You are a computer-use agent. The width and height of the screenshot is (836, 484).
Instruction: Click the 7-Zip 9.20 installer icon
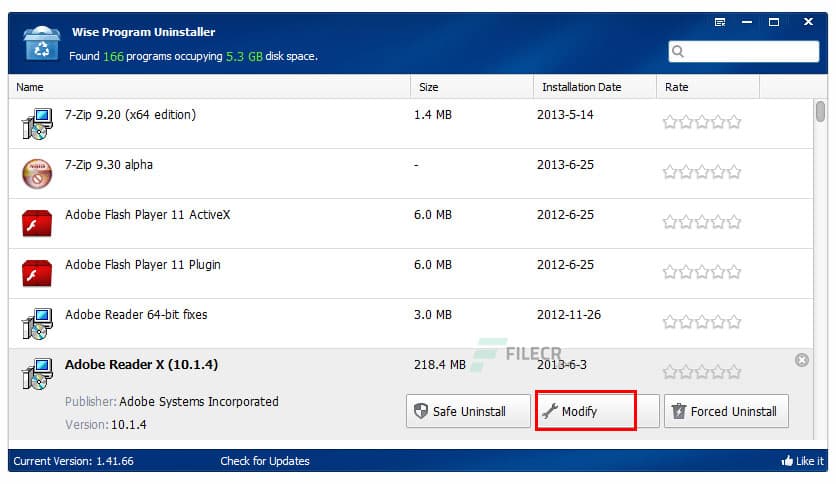tap(37, 124)
